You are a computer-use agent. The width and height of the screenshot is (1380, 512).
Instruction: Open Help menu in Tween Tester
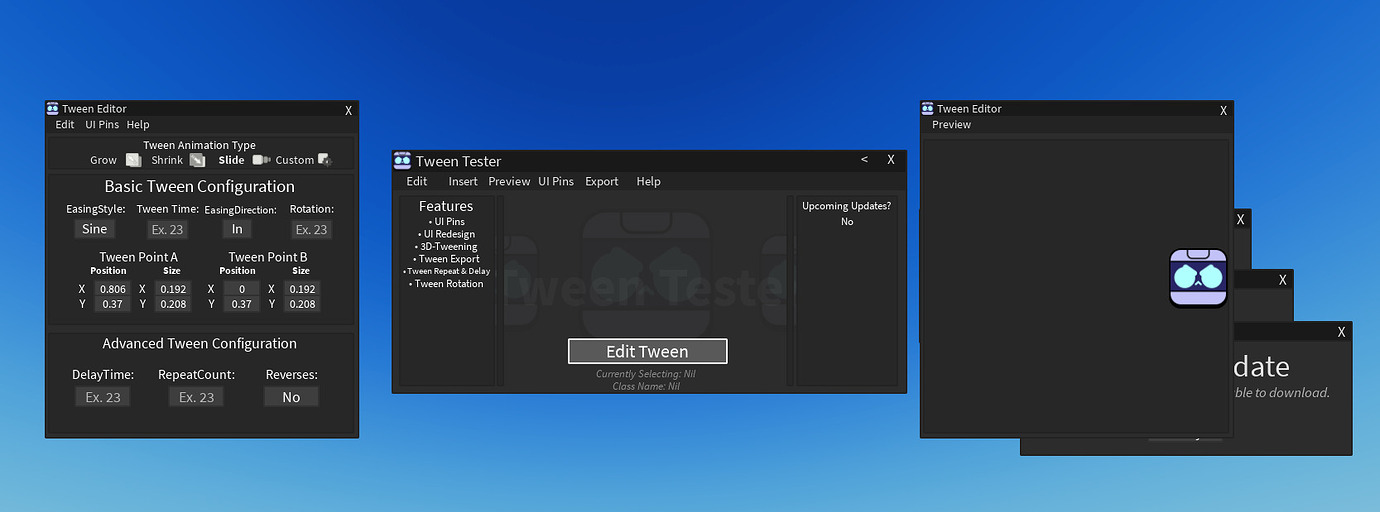[x=648, y=182]
